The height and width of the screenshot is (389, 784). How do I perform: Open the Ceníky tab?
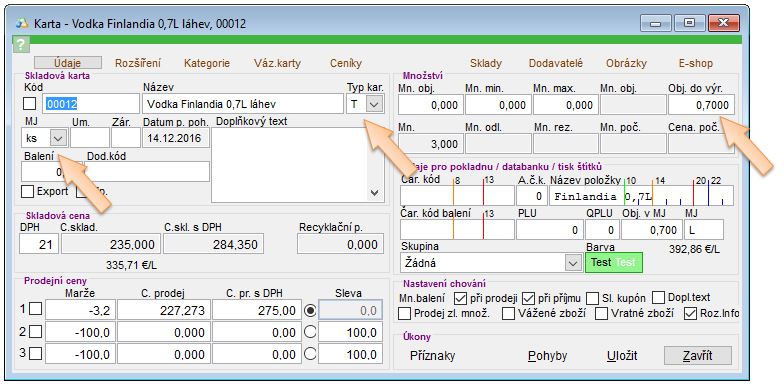point(346,64)
